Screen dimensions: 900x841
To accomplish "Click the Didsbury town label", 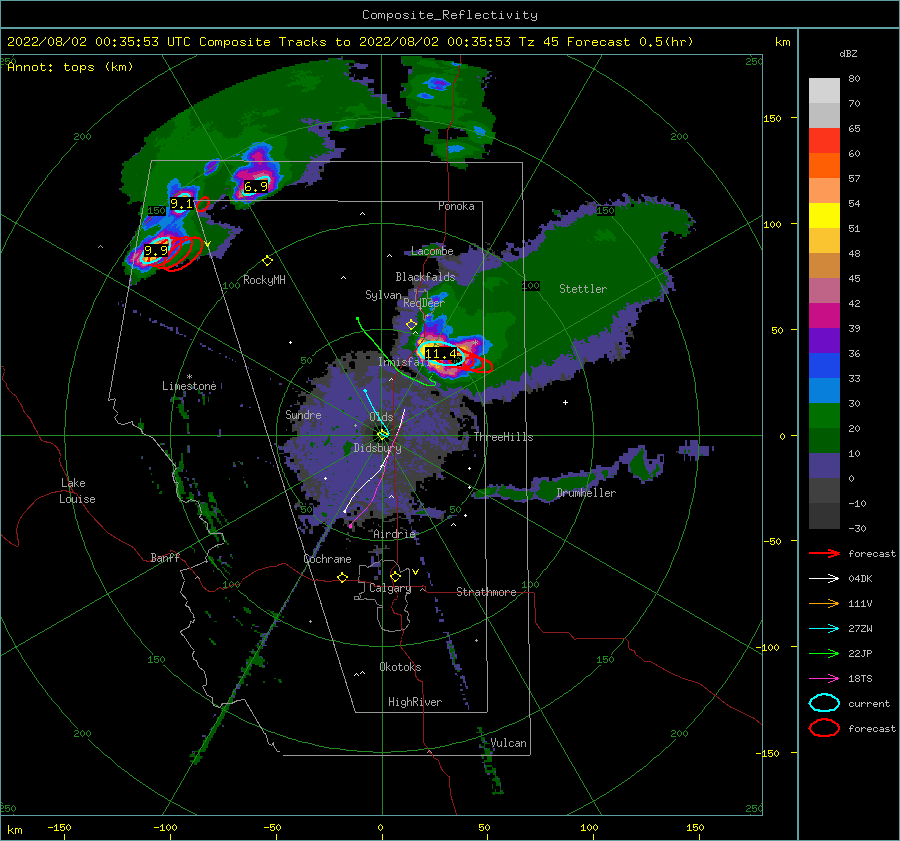I will [x=377, y=448].
